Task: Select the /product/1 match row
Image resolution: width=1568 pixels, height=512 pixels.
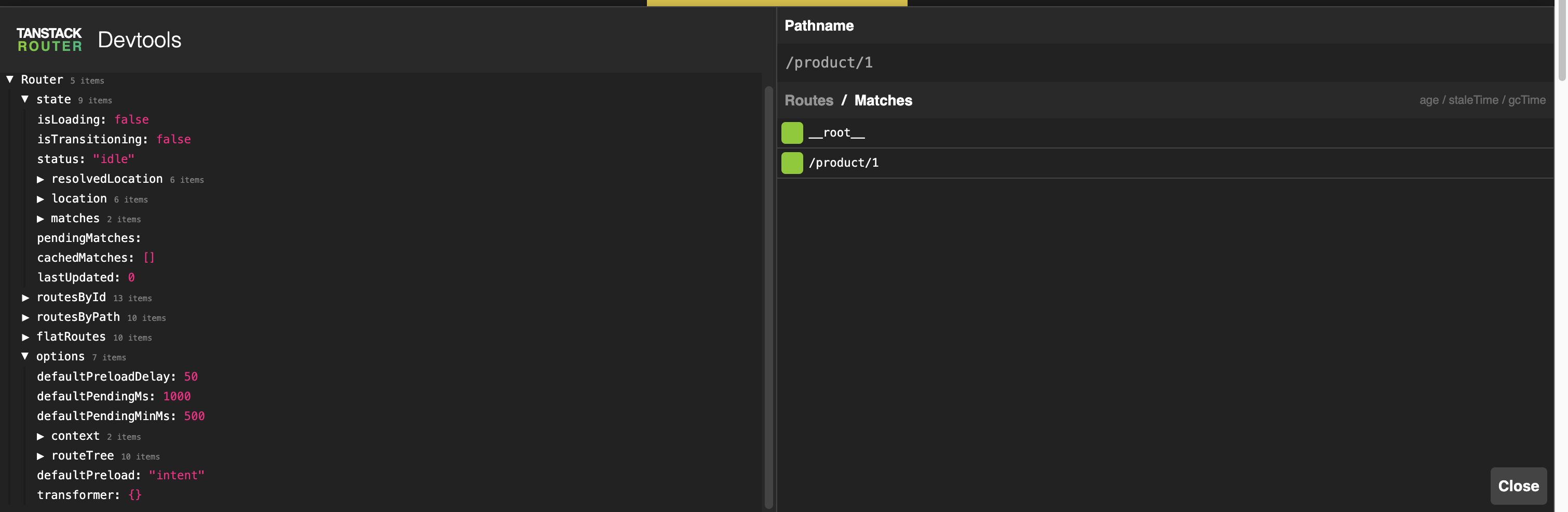Action: click(x=1156, y=163)
